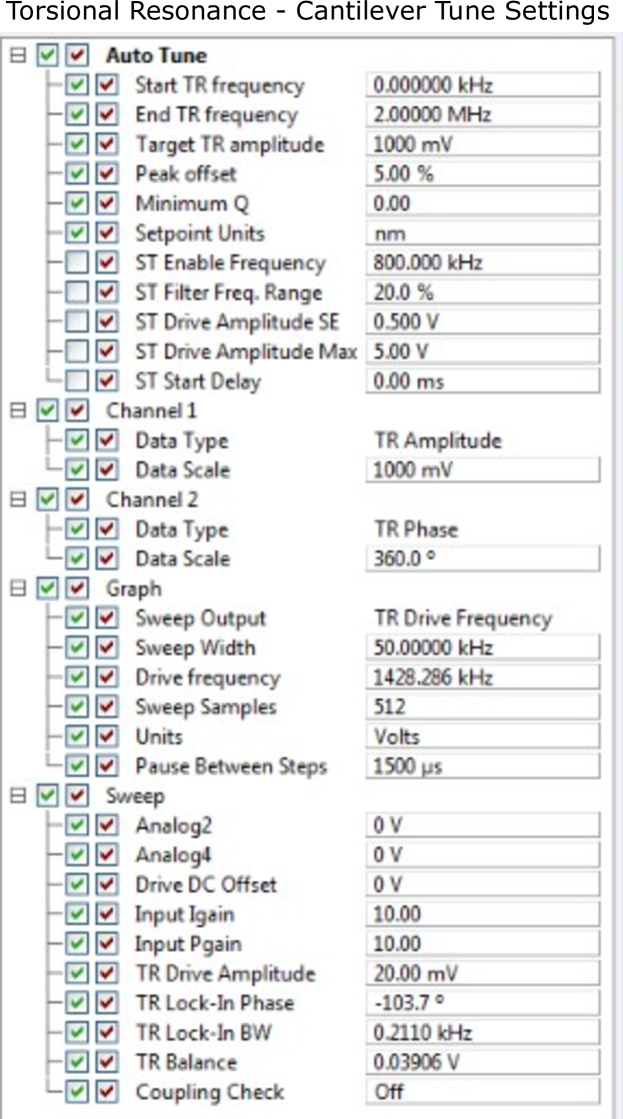Collapse the Channel 2 group

18,500
